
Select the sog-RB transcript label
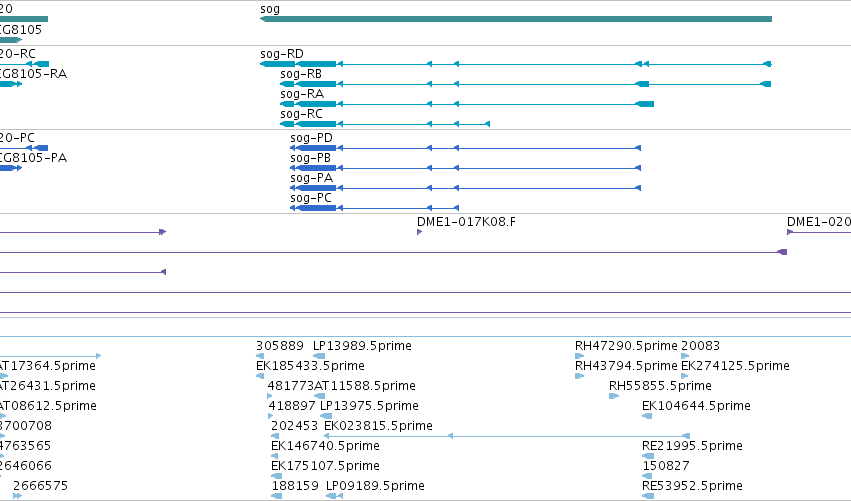tap(301, 74)
